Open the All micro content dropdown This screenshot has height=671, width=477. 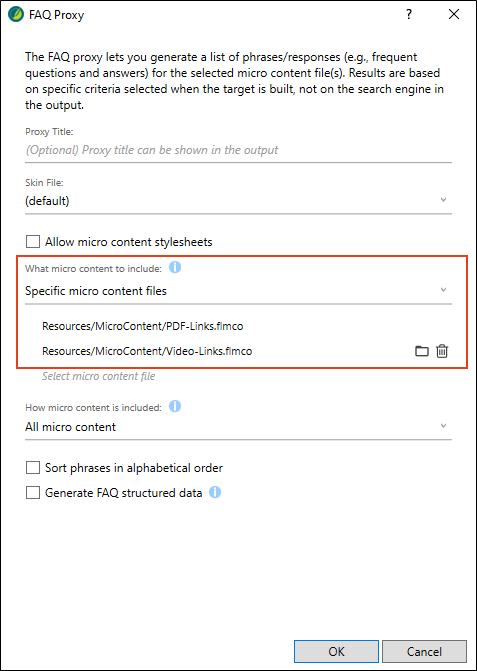(x=238, y=427)
